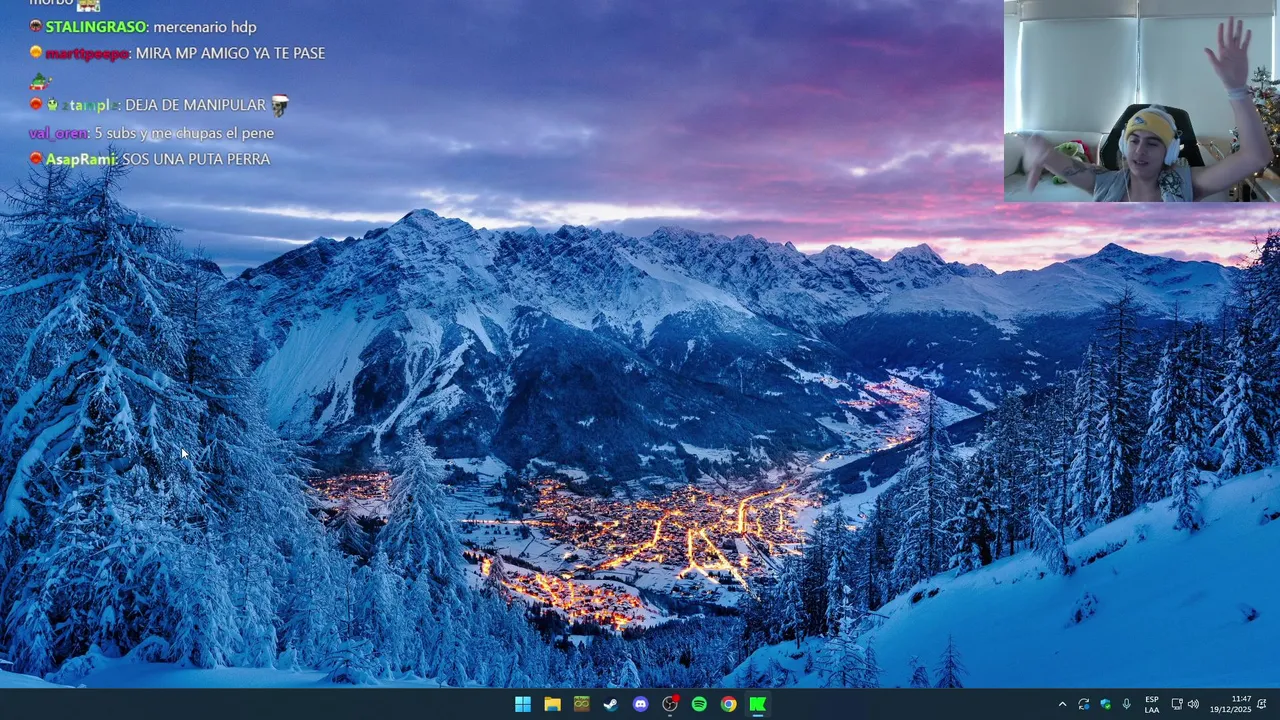This screenshot has height=720, width=1280.
Task: Open Steam from the taskbar
Action: 611,704
